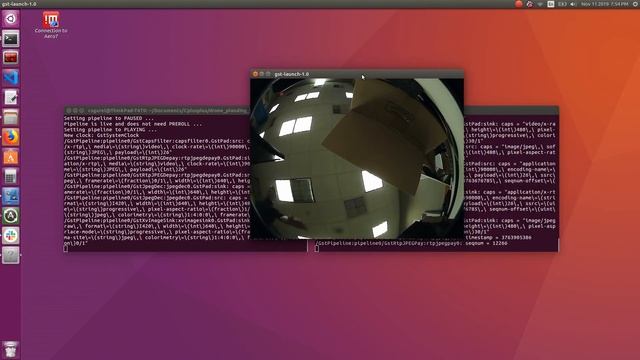Open the battery status indicator
This screenshot has height=360, width=640.
click(562, 4)
